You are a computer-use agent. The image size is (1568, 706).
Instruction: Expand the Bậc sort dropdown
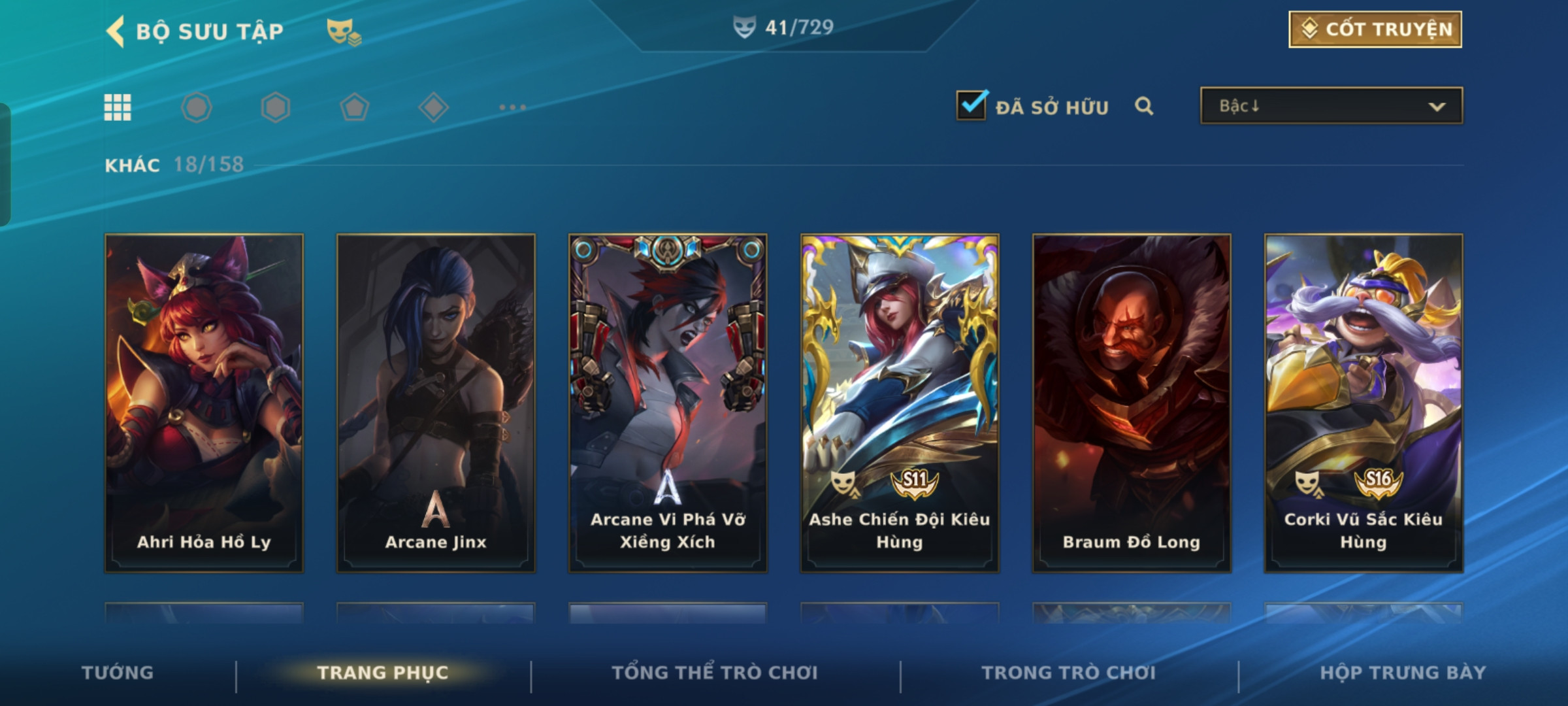pyautogui.click(x=1331, y=106)
